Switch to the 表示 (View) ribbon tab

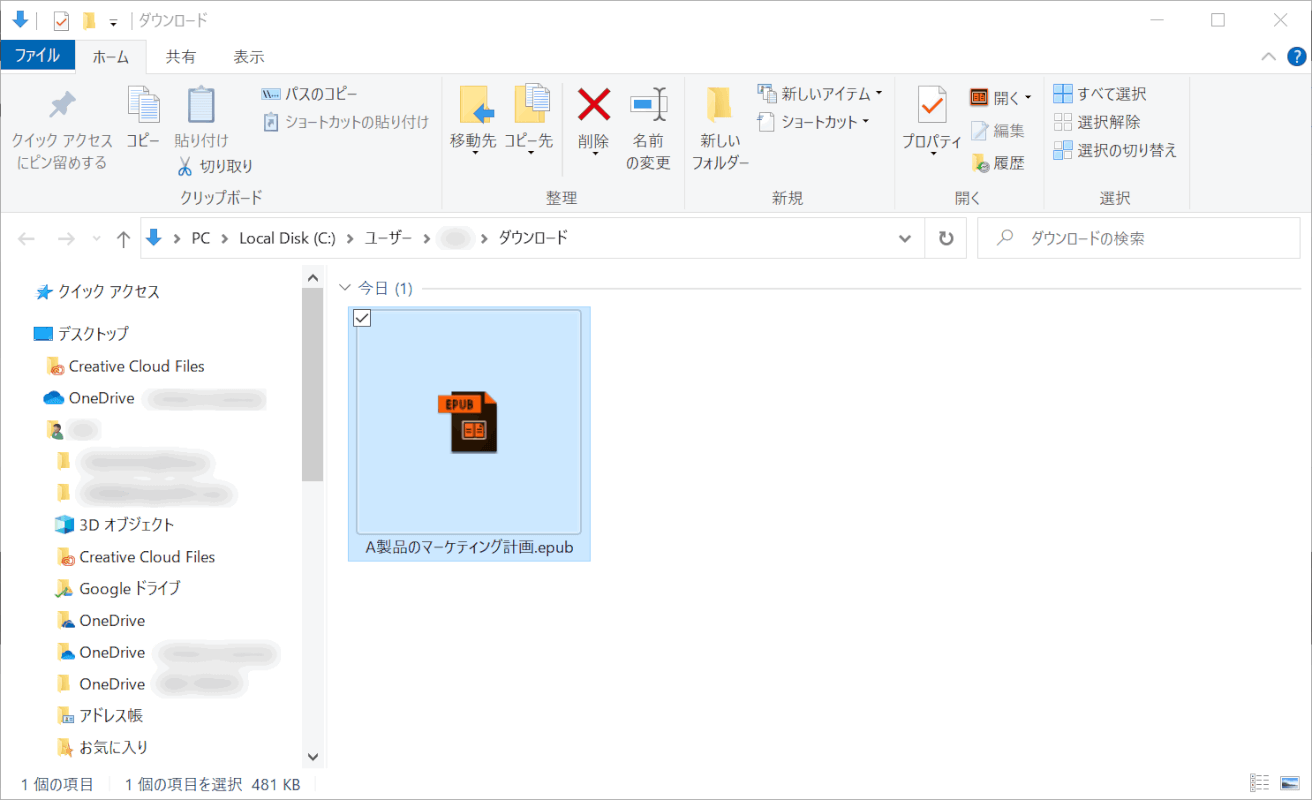pos(248,57)
